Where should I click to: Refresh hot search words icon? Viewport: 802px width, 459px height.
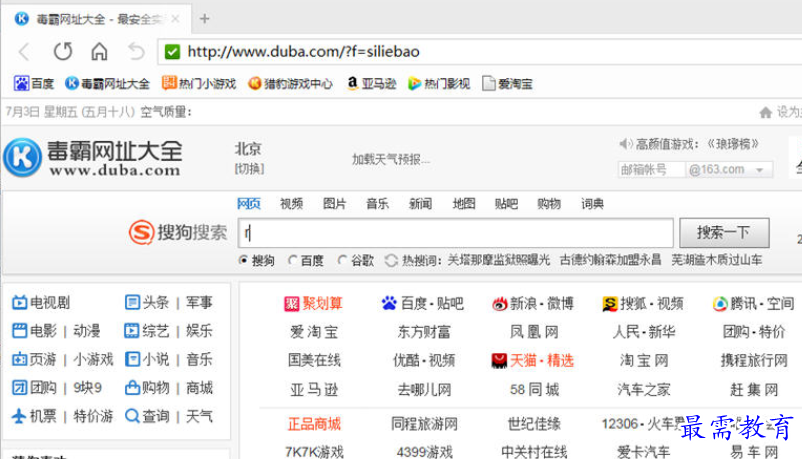[391, 260]
